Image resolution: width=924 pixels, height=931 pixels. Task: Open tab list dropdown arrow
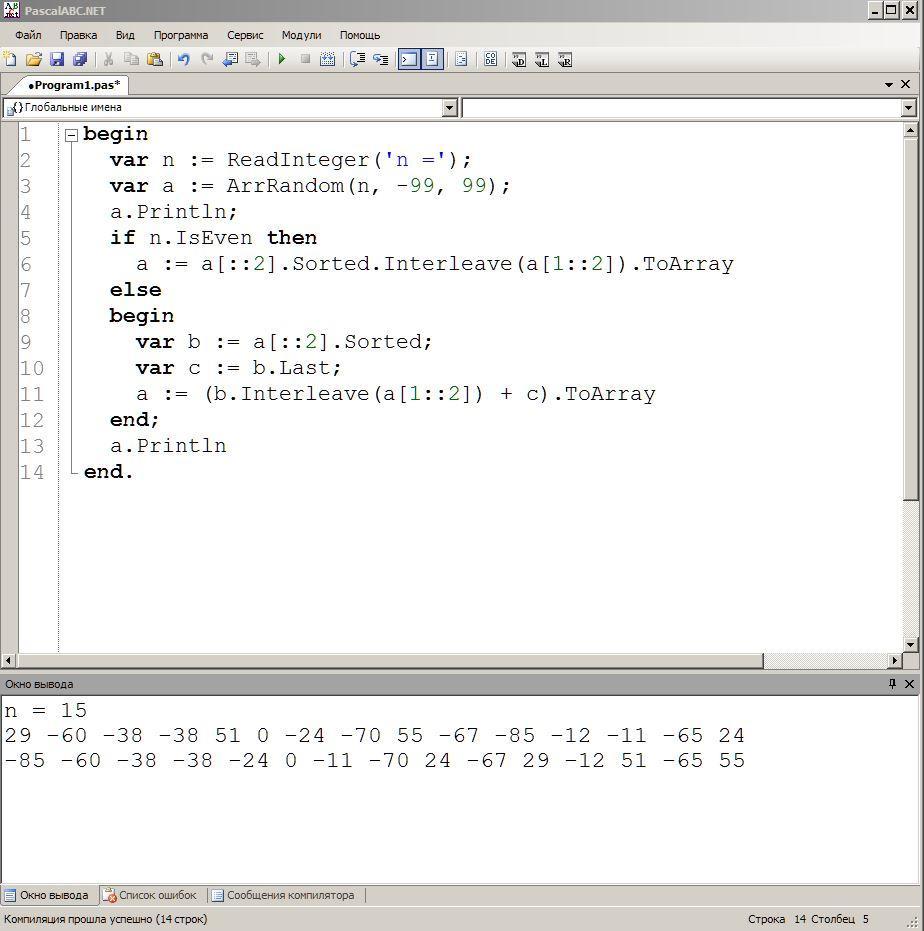889,85
